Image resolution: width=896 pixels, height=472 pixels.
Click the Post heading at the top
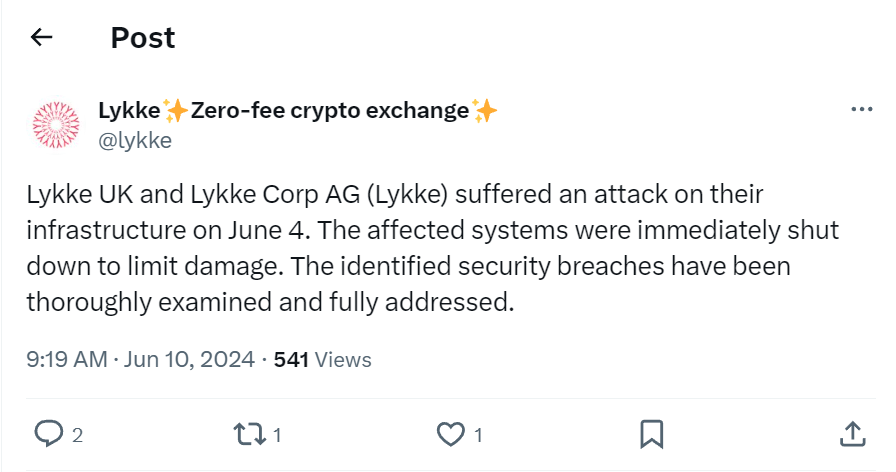[x=142, y=38]
